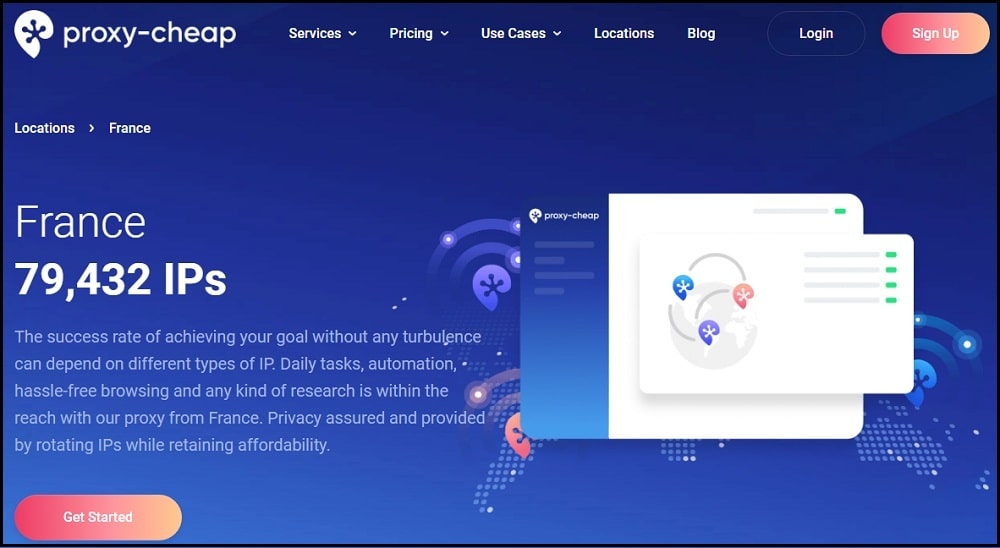This screenshot has width=1000, height=548.
Task: Open the Blog page
Action: coord(701,33)
